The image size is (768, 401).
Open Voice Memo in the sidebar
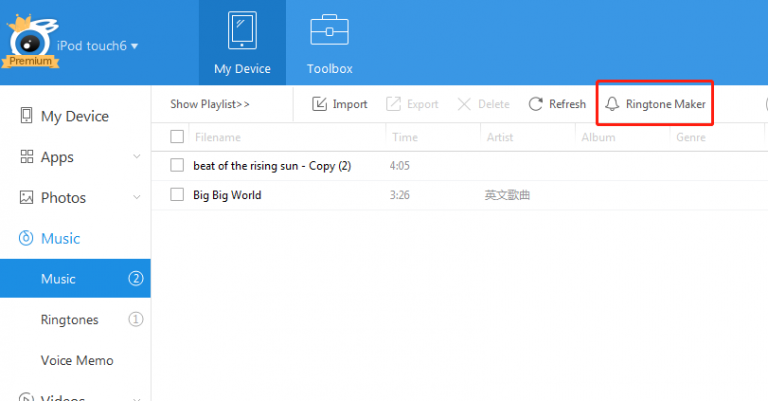point(77,360)
